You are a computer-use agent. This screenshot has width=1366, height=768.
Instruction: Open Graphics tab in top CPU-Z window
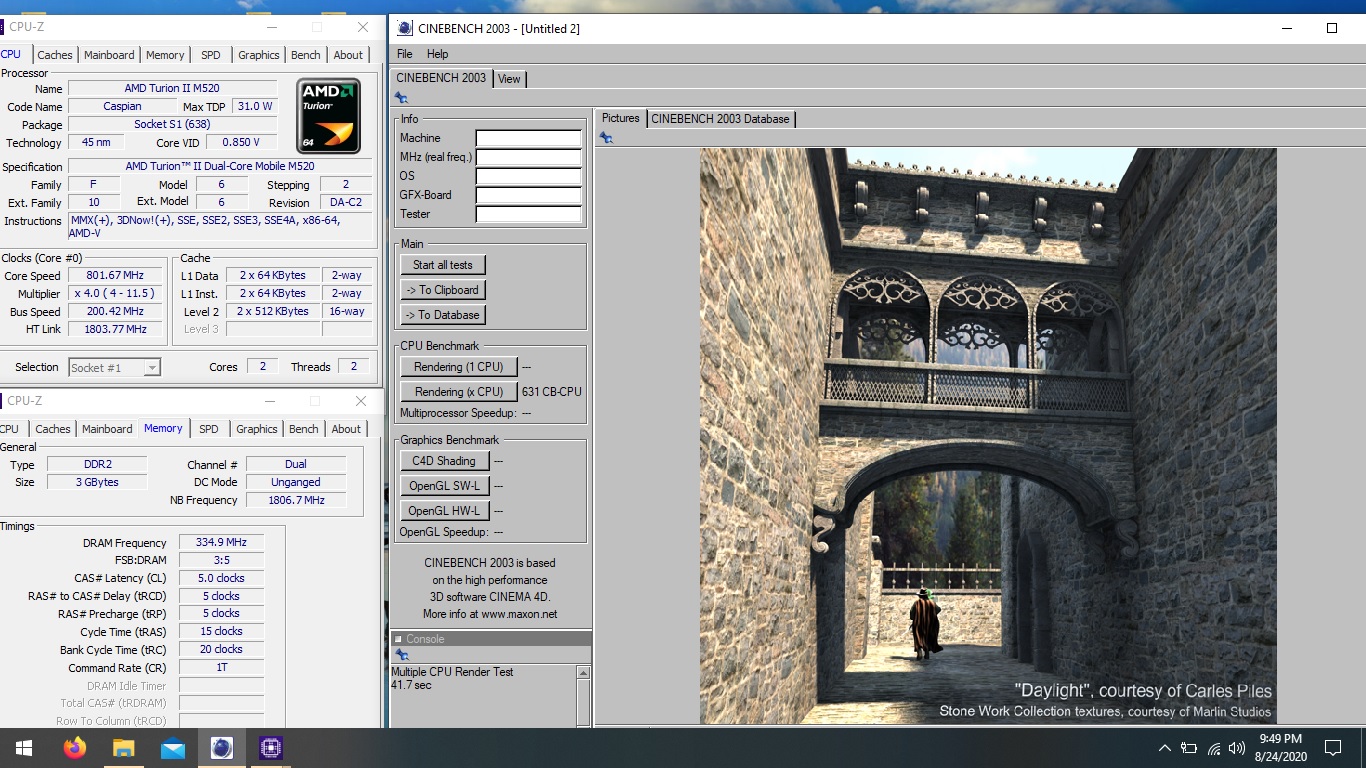pos(259,55)
